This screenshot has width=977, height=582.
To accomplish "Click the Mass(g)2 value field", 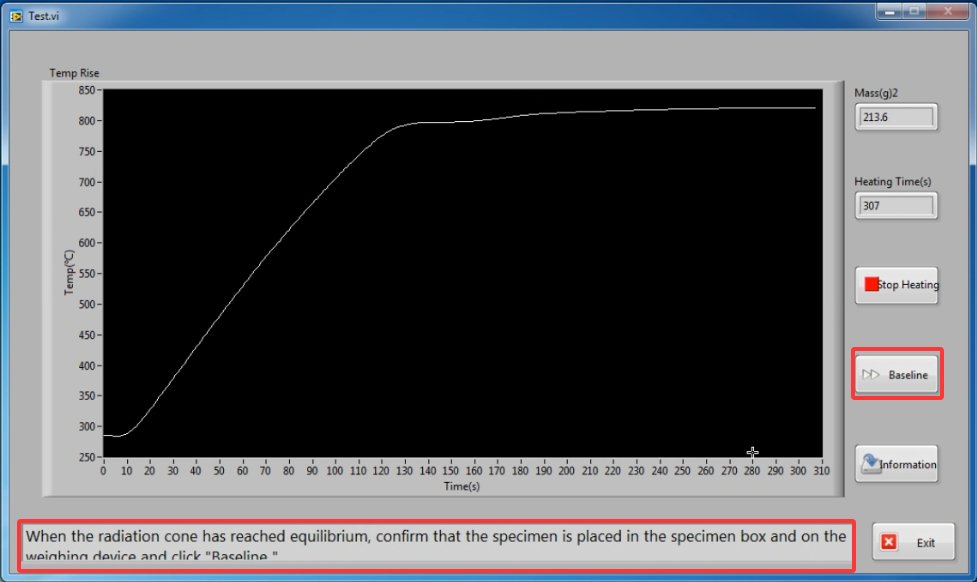I will pyautogui.click(x=896, y=117).
